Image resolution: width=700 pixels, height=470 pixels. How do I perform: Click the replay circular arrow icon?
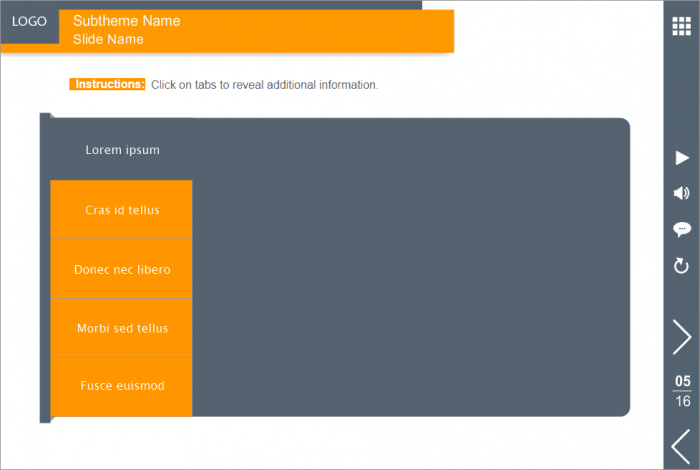[x=682, y=265]
